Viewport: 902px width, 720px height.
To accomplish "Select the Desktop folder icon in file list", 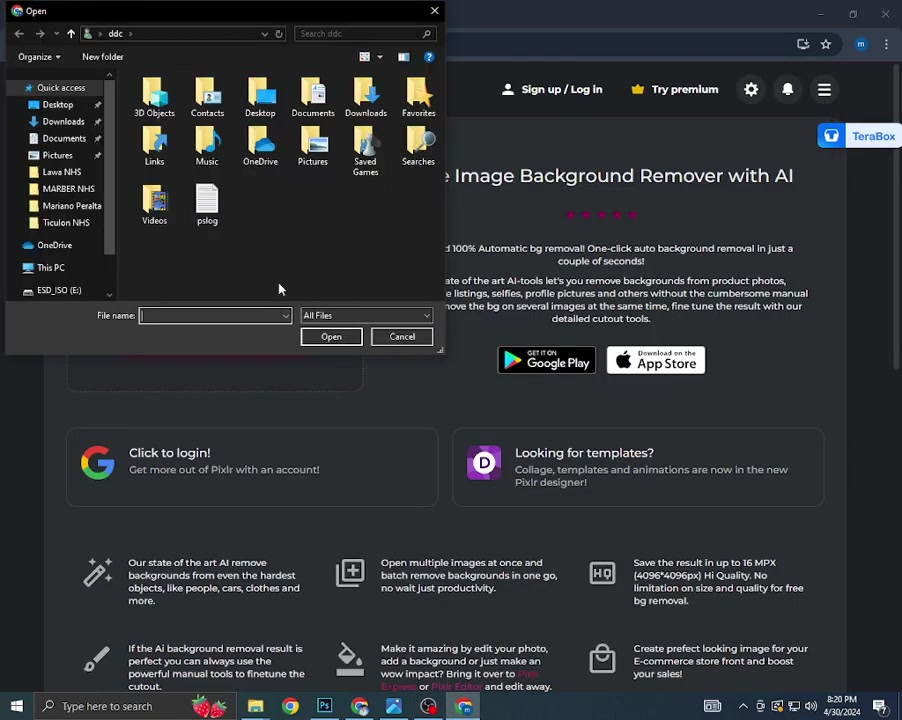I will [x=261, y=97].
